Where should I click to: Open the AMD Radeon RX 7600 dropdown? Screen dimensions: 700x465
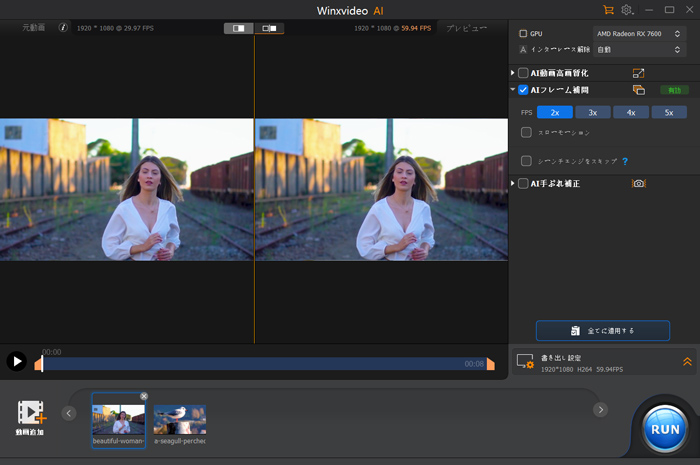[x=639, y=33]
